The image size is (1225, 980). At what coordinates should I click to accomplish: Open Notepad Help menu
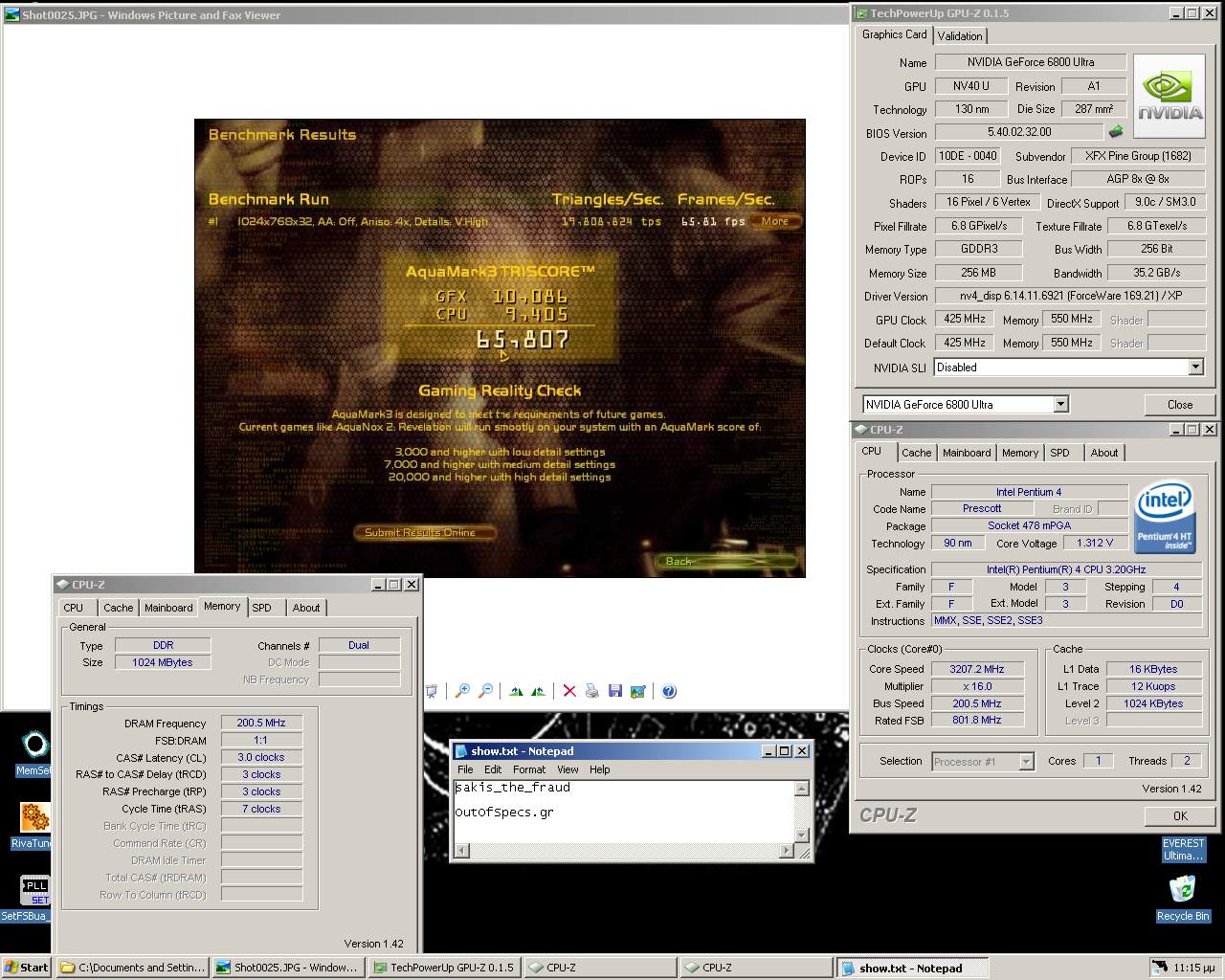click(600, 769)
